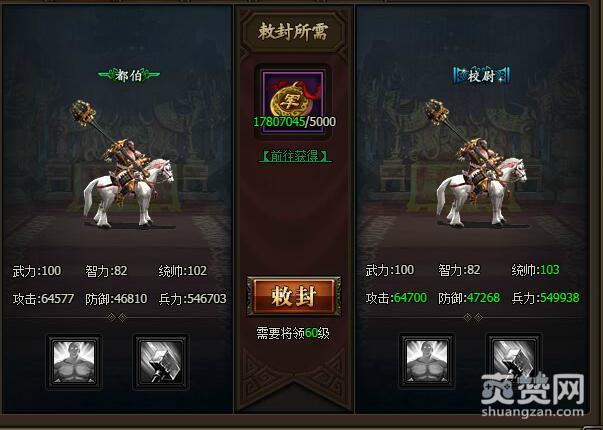Click right panel 攻击:64700 stat
603x430 pixels.
[x=396, y=298]
